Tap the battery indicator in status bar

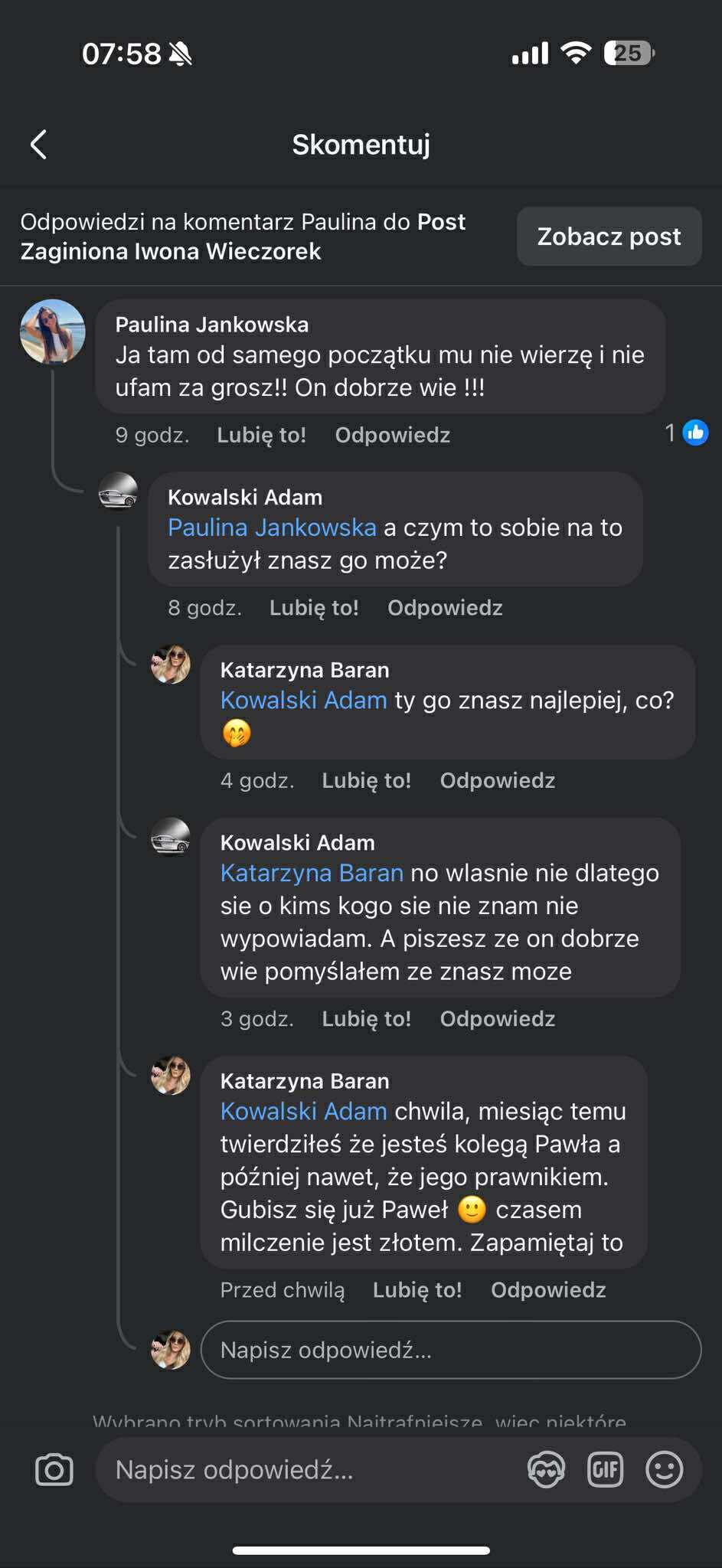(x=629, y=54)
